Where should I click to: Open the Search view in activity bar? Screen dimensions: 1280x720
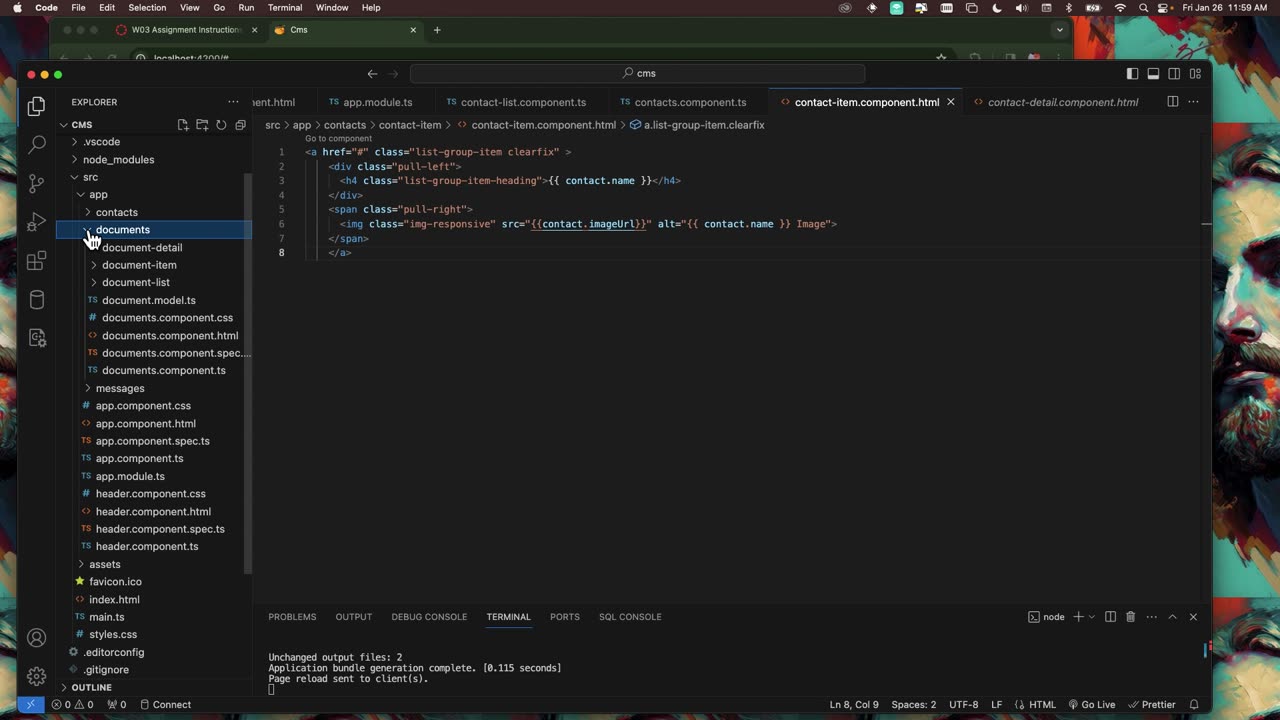click(37, 145)
